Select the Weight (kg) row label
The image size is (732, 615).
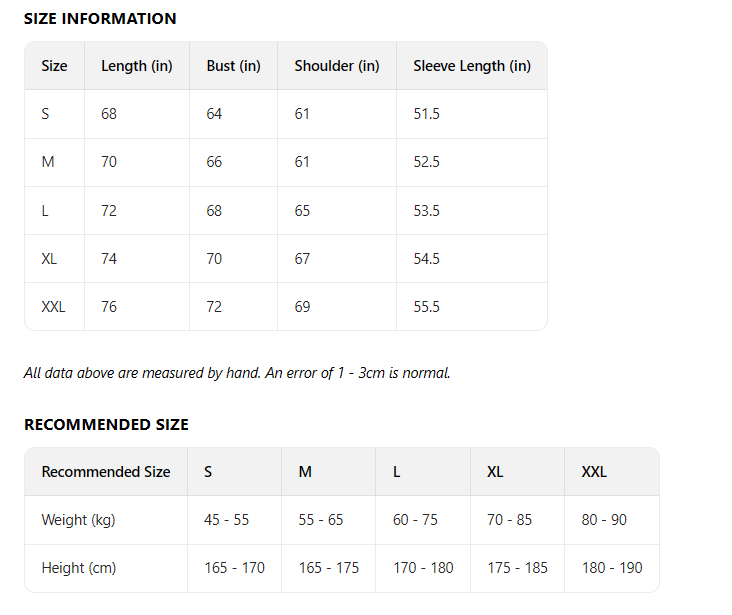point(79,520)
